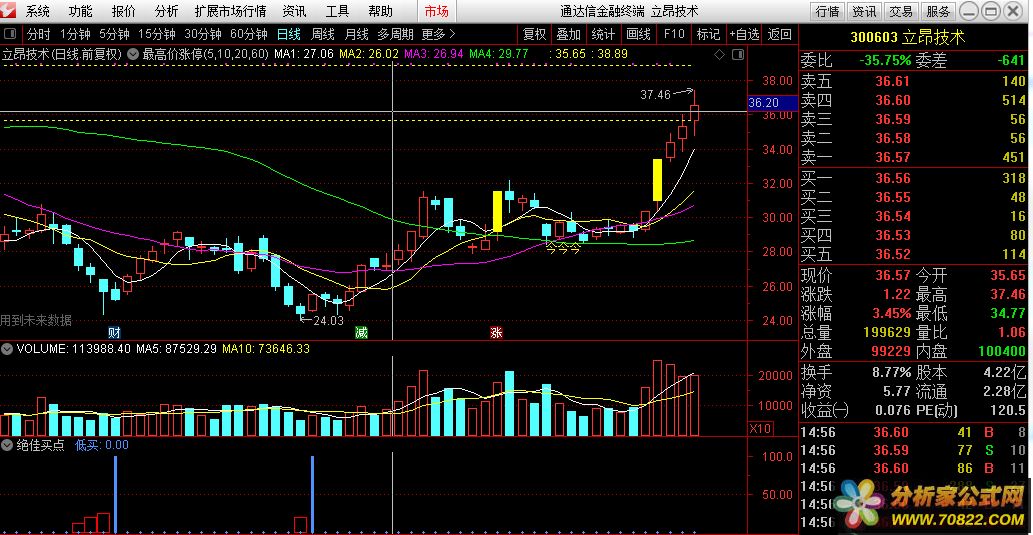
Task: Click the 标记 button
Action: (x=708, y=34)
